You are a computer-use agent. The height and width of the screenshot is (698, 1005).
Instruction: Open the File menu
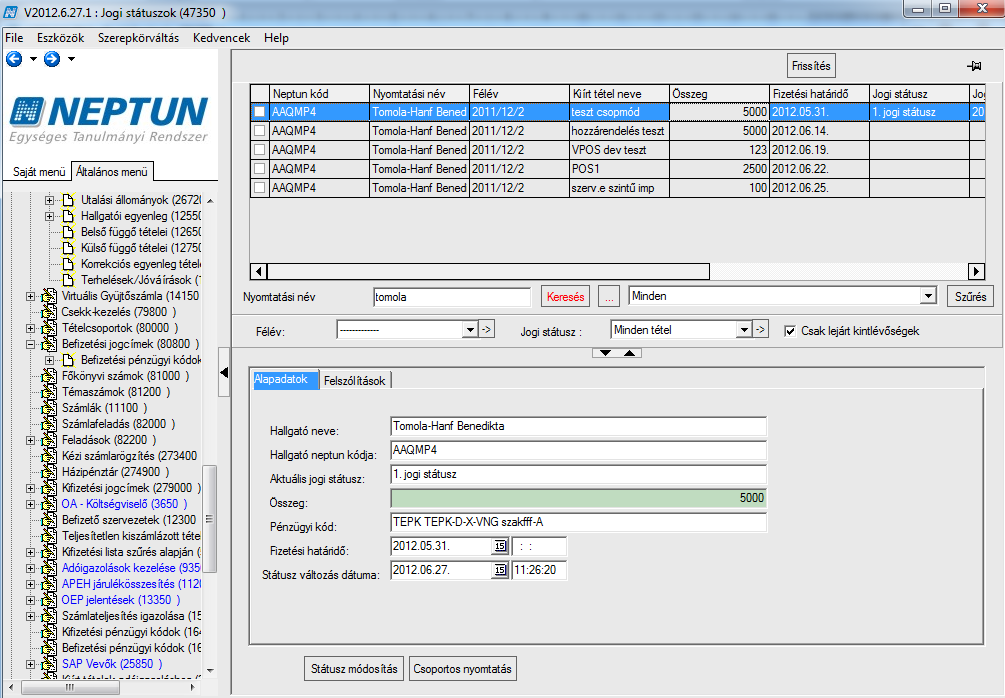(x=14, y=38)
